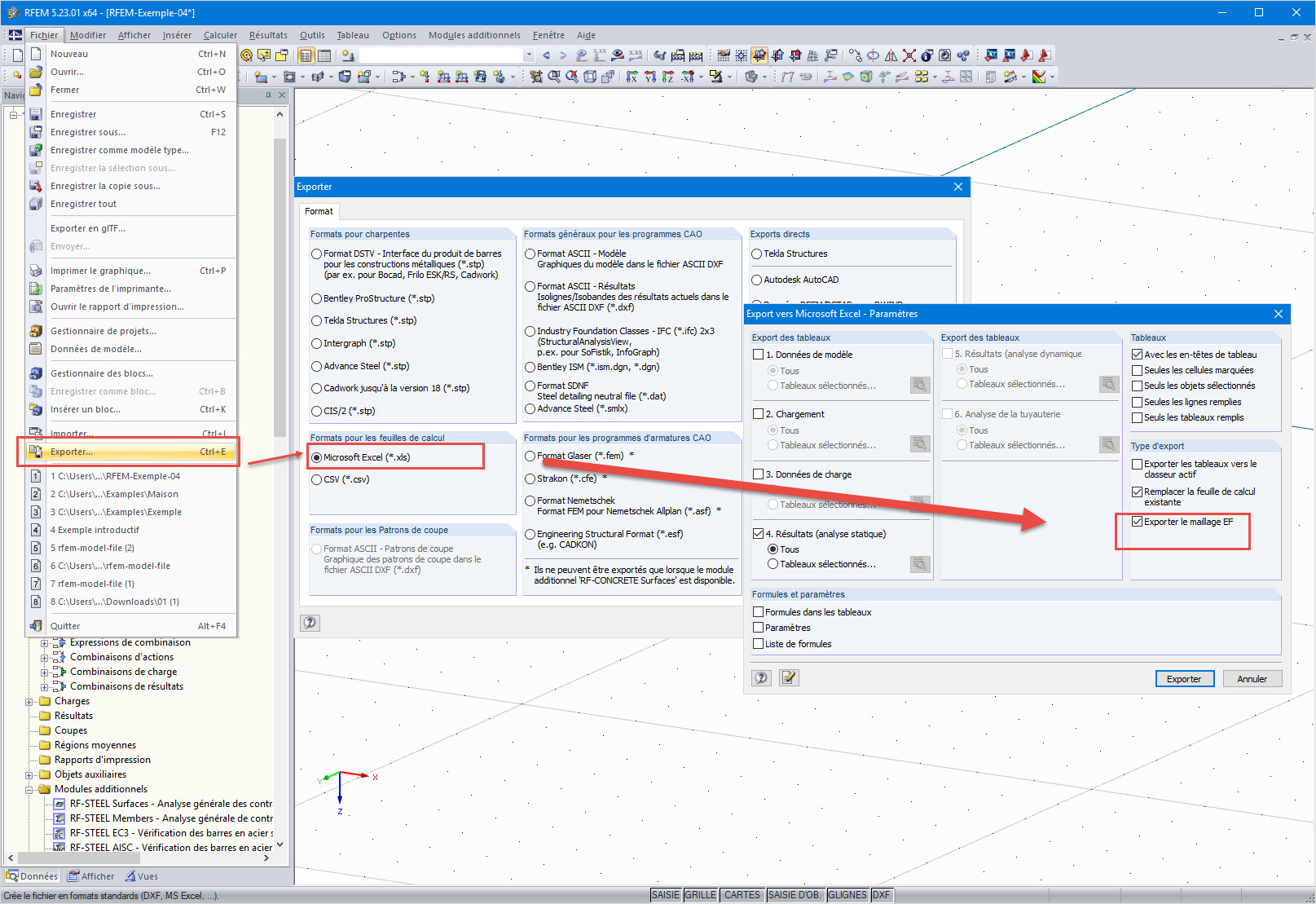This screenshot has width=1316, height=904.
Task: Open help via the question mark icon in export dialog
Action: [x=761, y=677]
